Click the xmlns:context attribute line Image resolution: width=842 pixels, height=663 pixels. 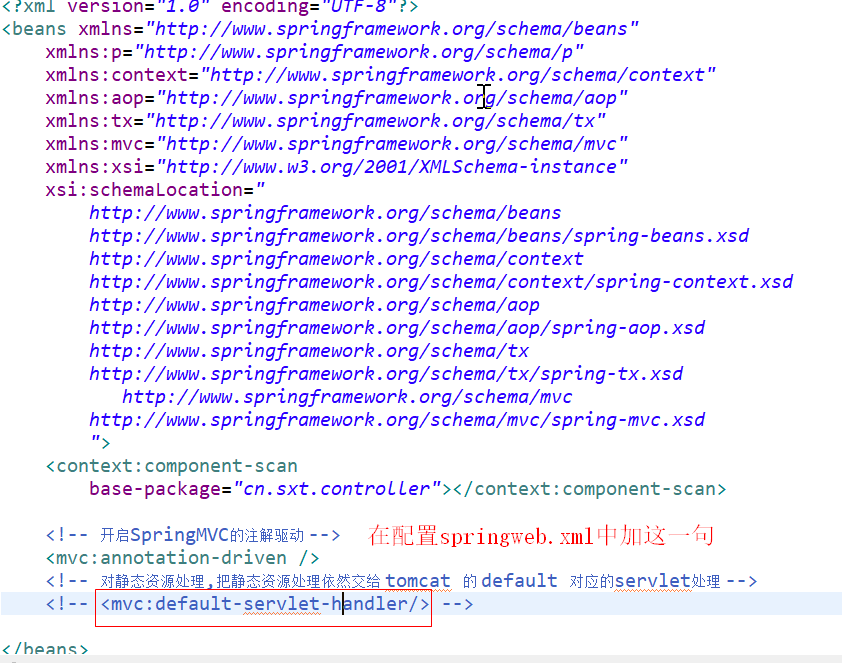point(380,75)
